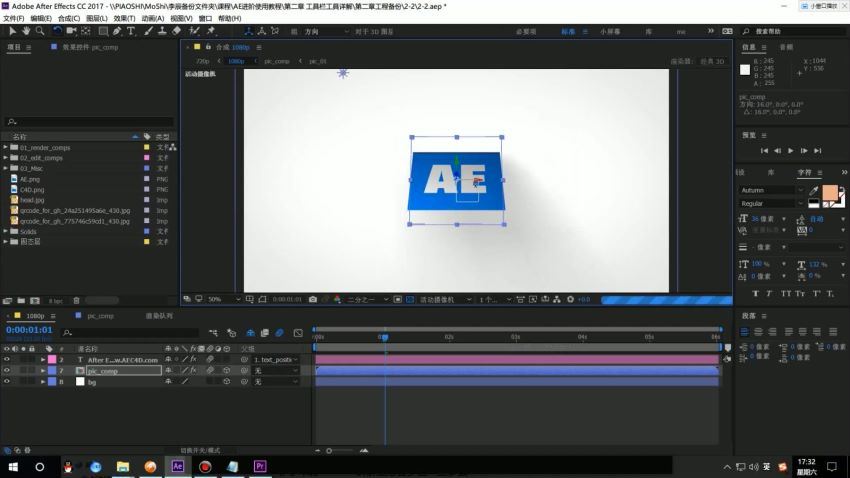Viewport: 850px width, 478px height.
Task: Select the Hand tool
Action: (x=25, y=31)
